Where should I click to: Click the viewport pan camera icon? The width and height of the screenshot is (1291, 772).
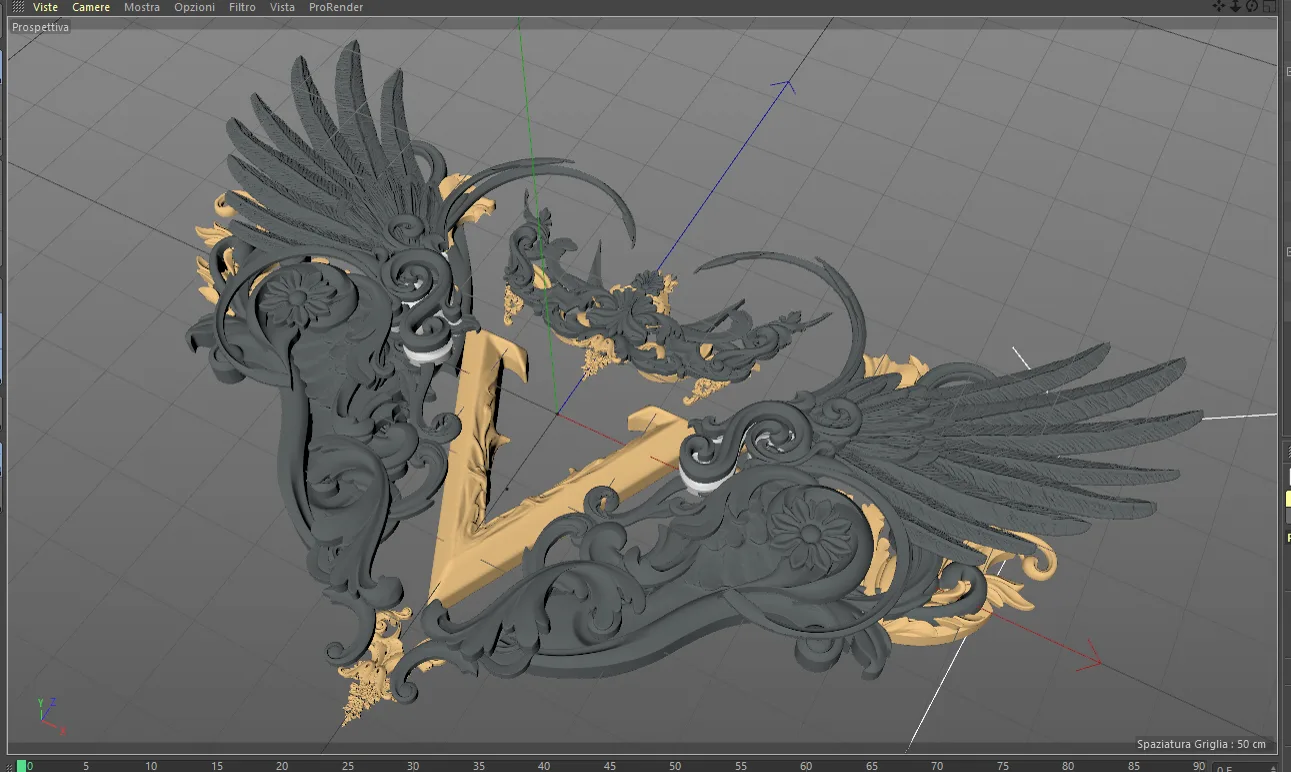tap(1219, 6)
